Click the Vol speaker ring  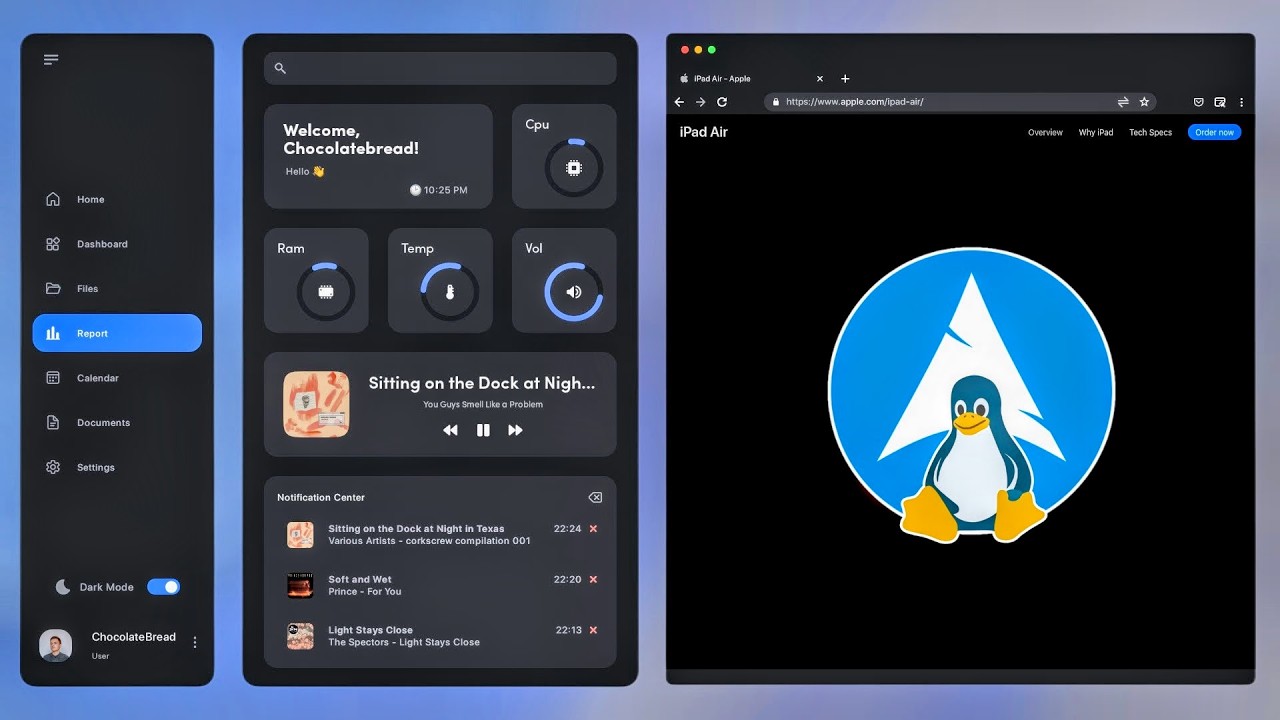(x=574, y=292)
